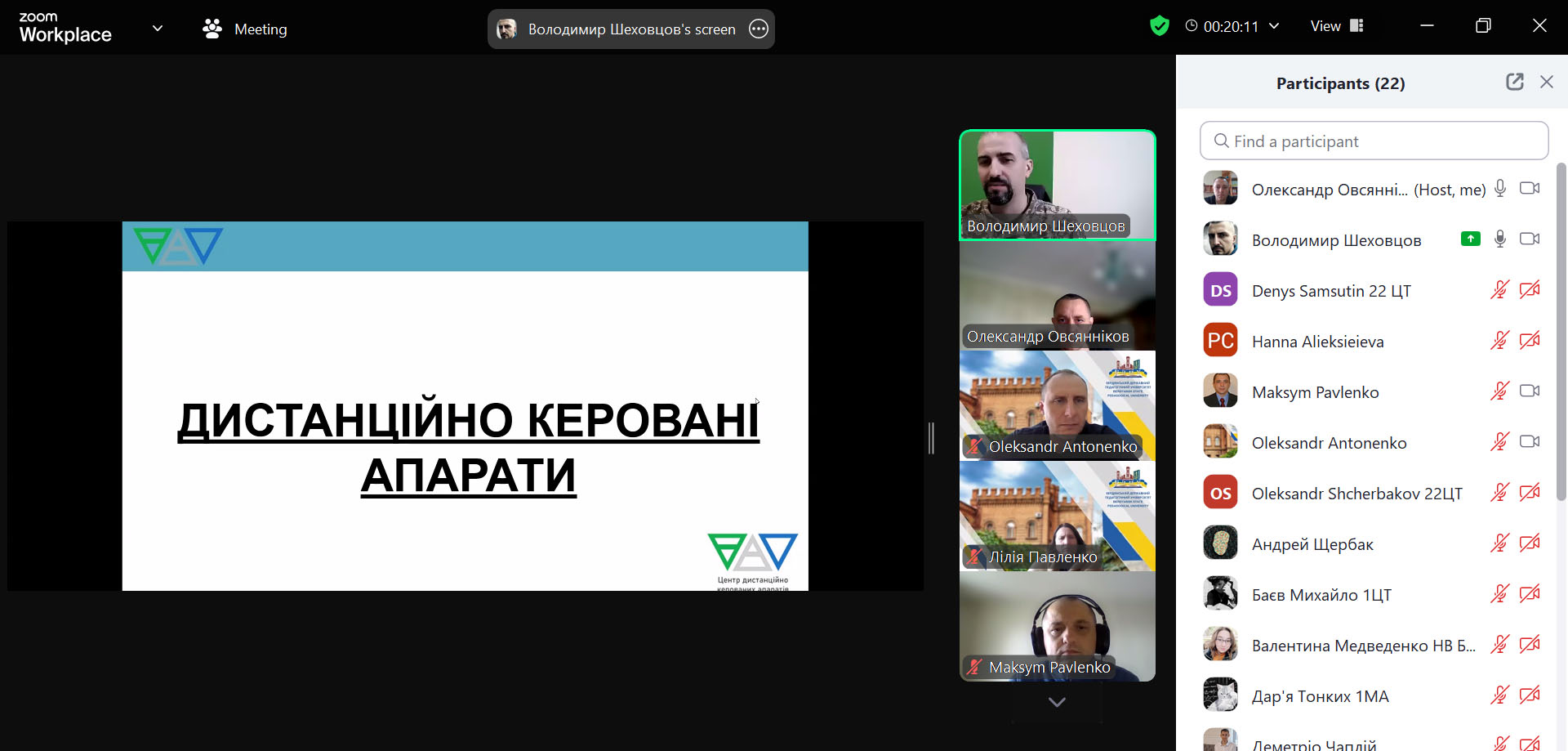Select Володимир Шеховцов video tile
1568x751 pixels.
1058,186
